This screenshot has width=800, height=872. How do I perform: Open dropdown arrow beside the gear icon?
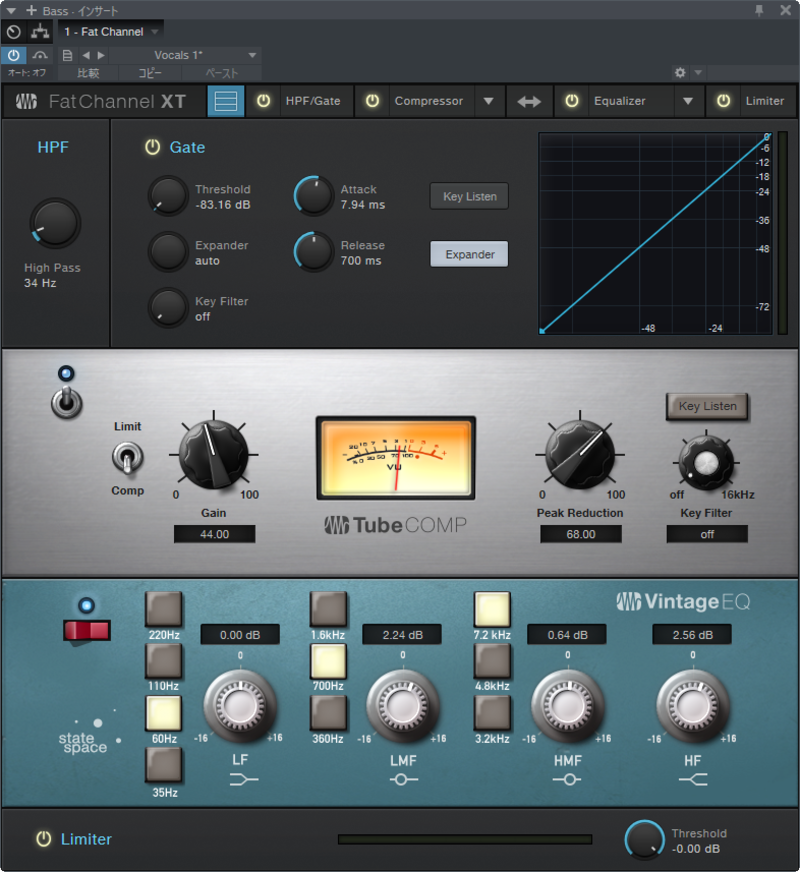(x=698, y=73)
